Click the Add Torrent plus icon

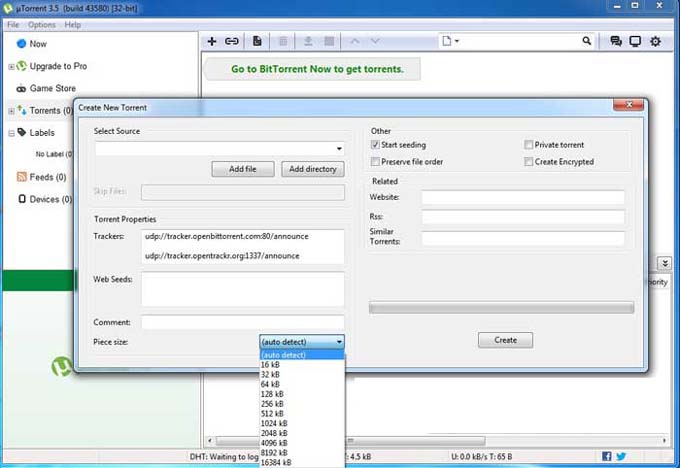click(212, 41)
